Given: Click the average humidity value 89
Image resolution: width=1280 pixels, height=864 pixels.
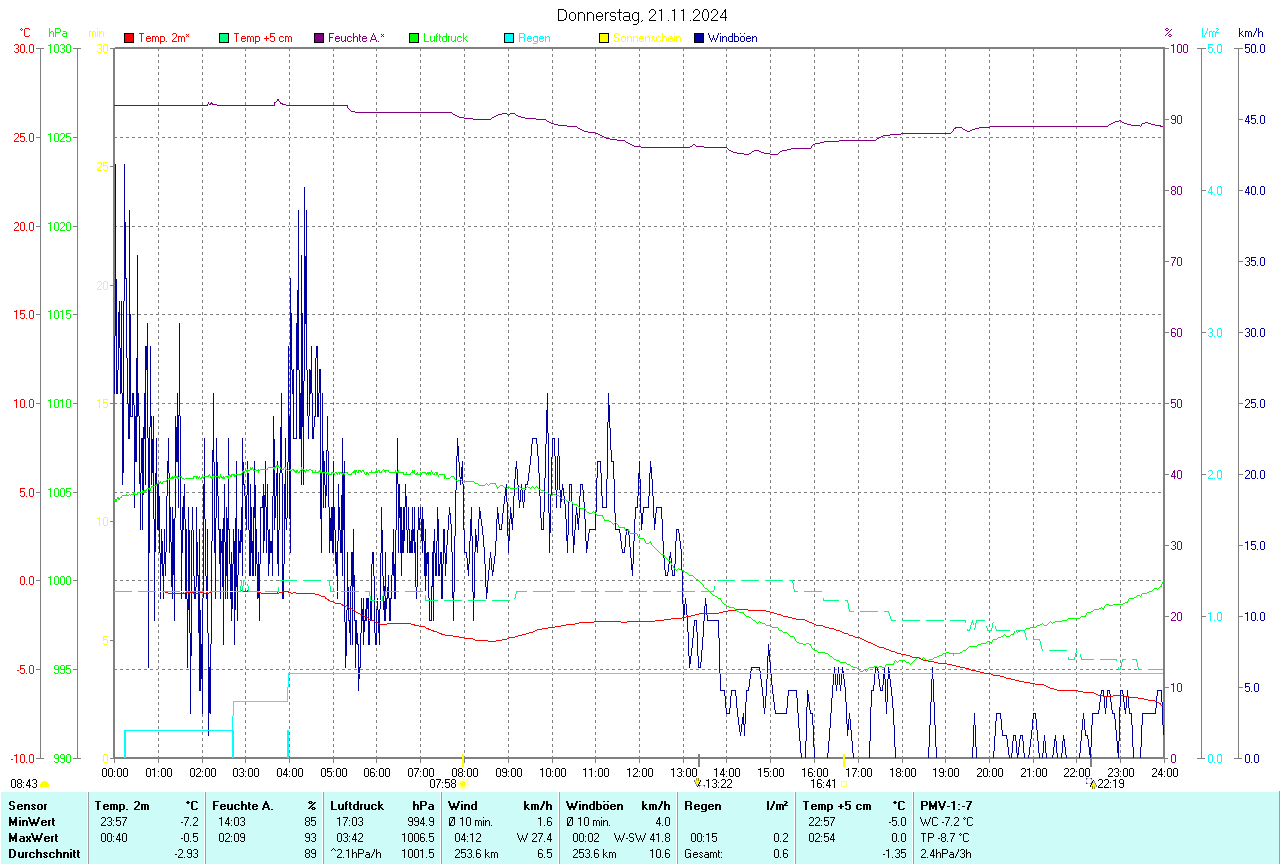Looking at the screenshot, I should 310,853.
